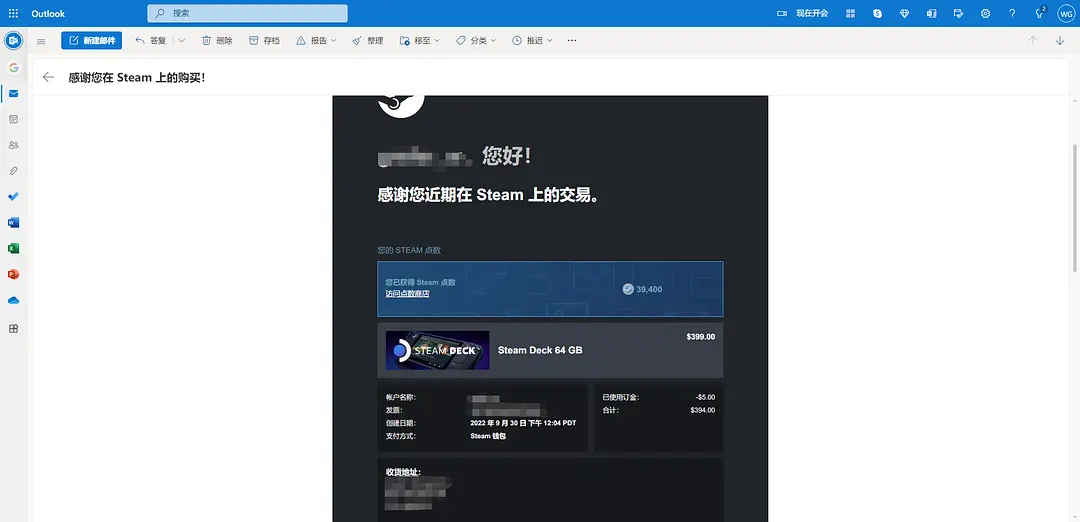Click the -$5.00 deposit used value
The image size is (1080, 522).
(x=705, y=397)
